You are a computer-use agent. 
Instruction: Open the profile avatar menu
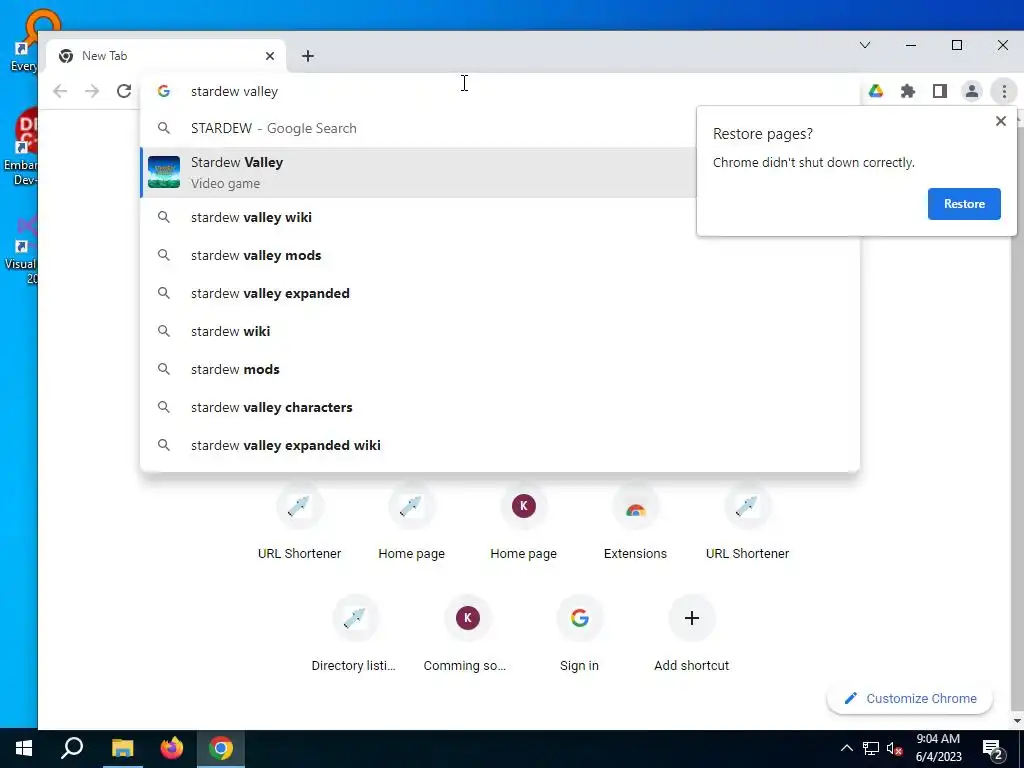coord(972,91)
